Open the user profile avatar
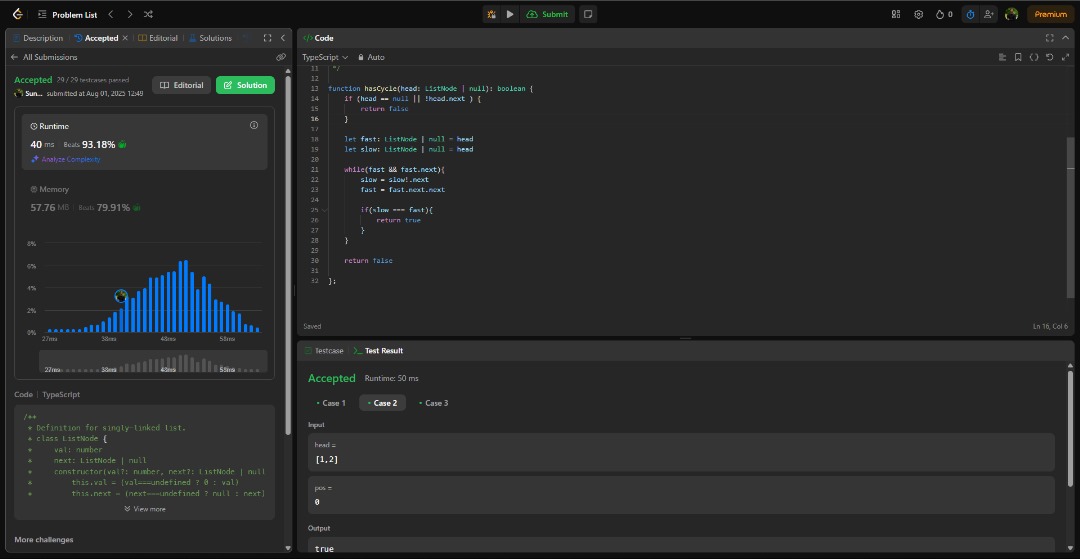 tap(1011, 14)
